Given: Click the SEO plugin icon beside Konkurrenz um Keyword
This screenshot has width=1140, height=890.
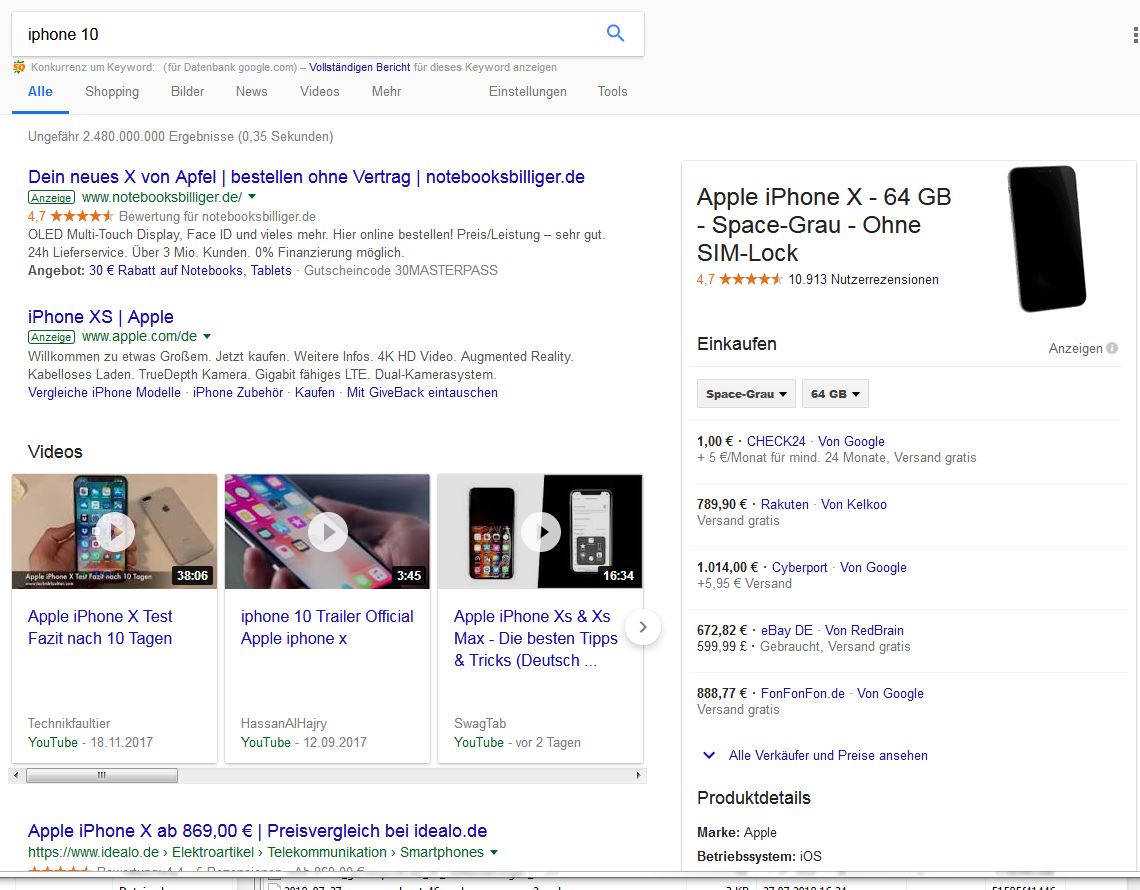Looking at the screenshot, I should (19, 67).
